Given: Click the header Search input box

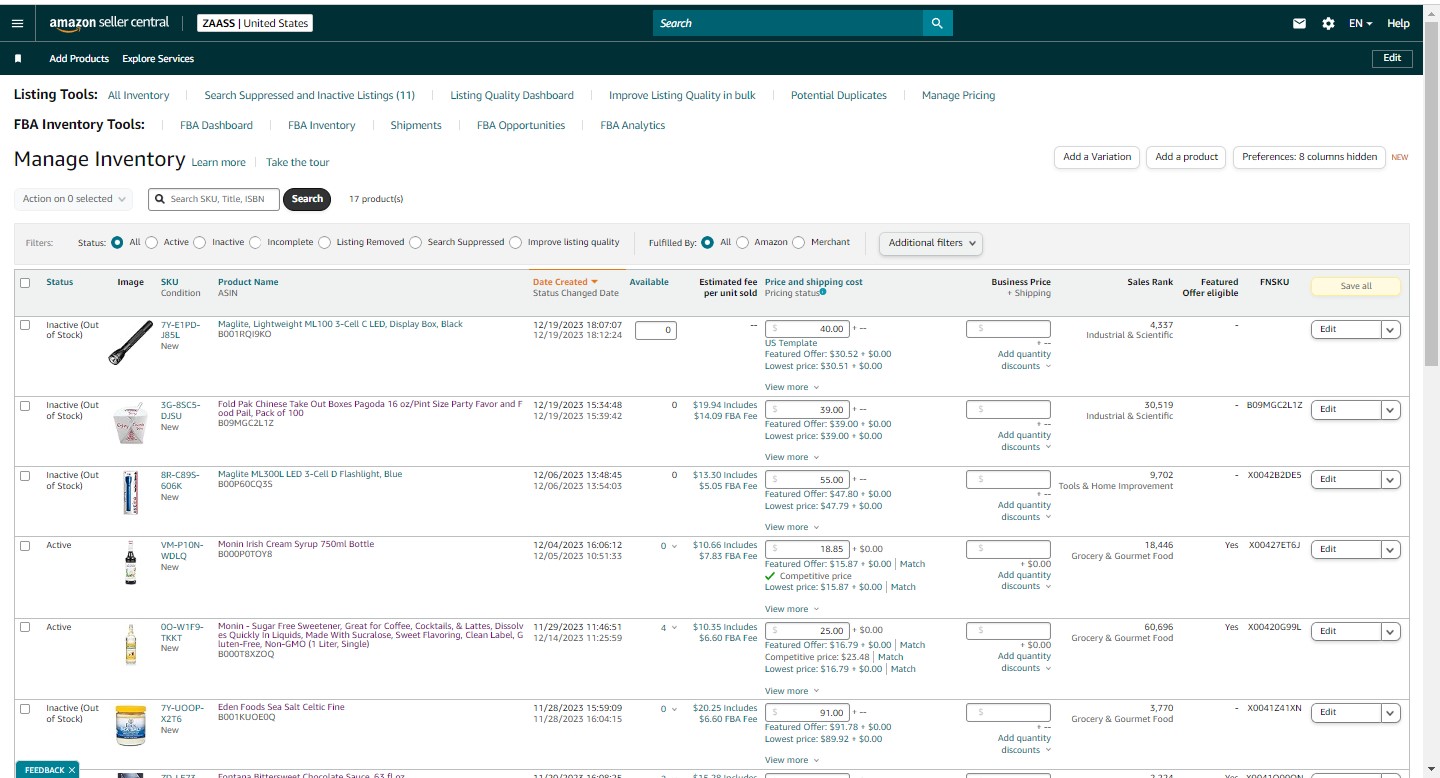Looking at the screenshot, I should click(788, 23).
